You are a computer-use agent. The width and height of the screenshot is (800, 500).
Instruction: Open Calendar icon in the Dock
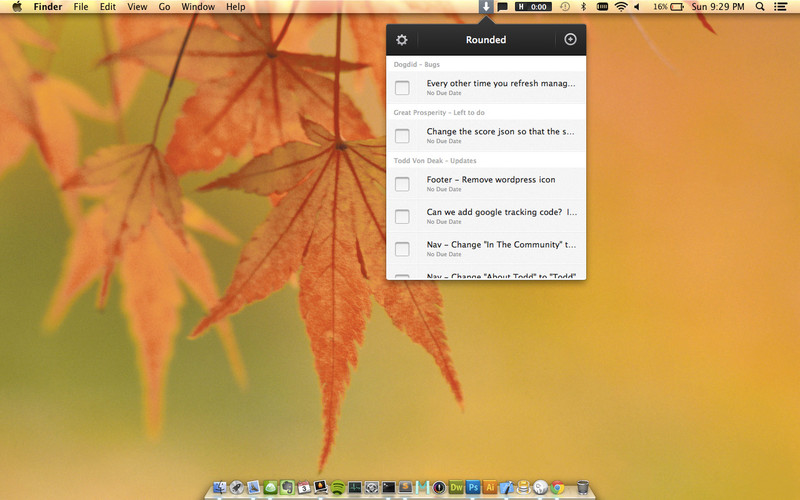pos(304,487)
